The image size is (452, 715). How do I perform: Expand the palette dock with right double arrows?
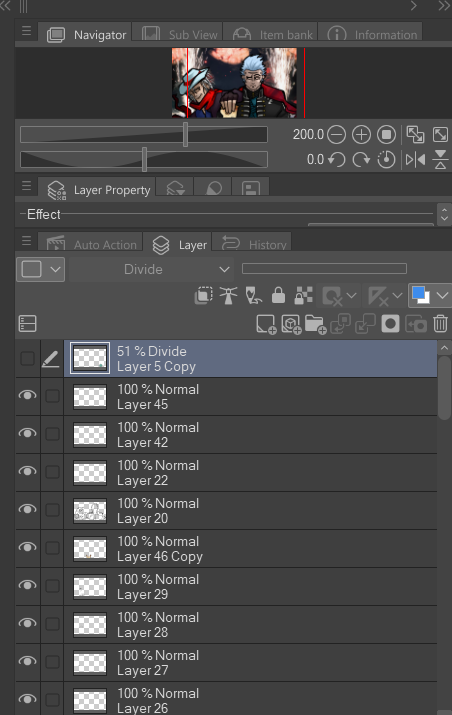(444, 5)
